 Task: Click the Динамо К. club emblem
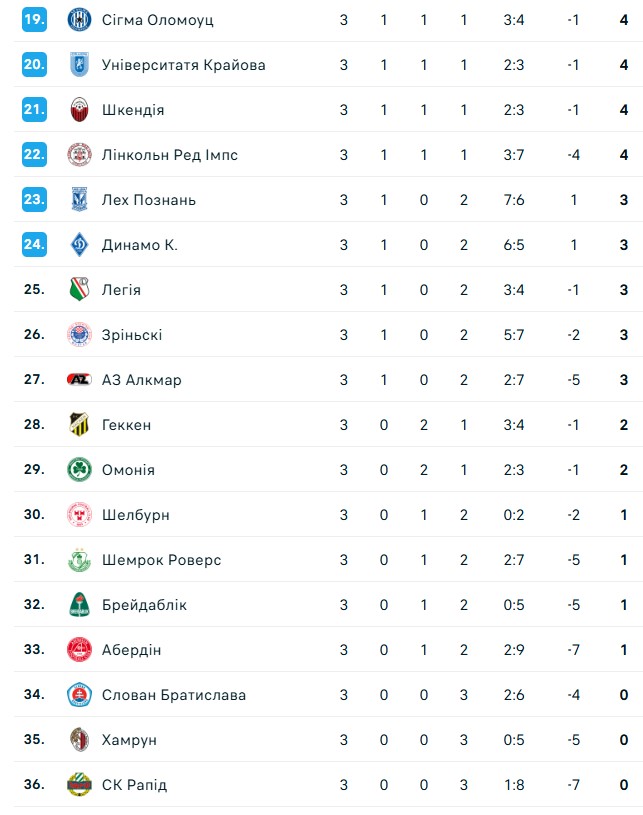(x=79, y=245)
